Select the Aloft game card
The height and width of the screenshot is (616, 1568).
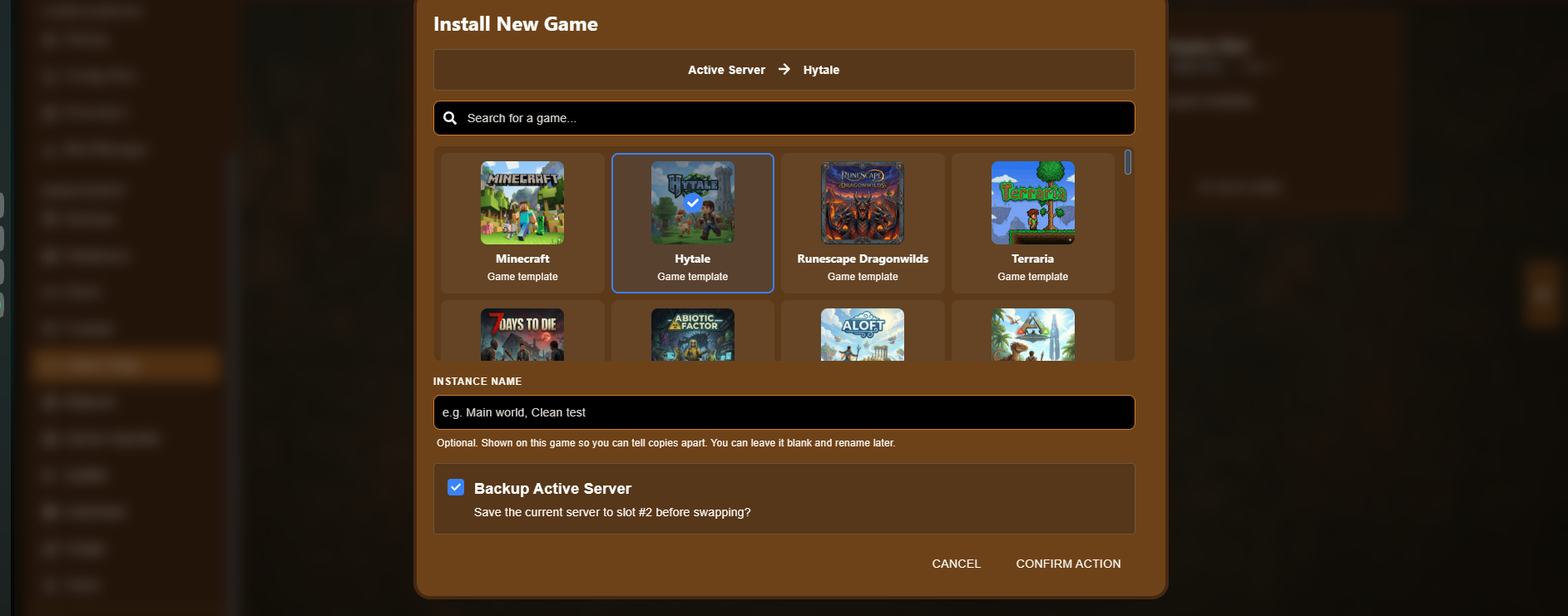[863, 331]
